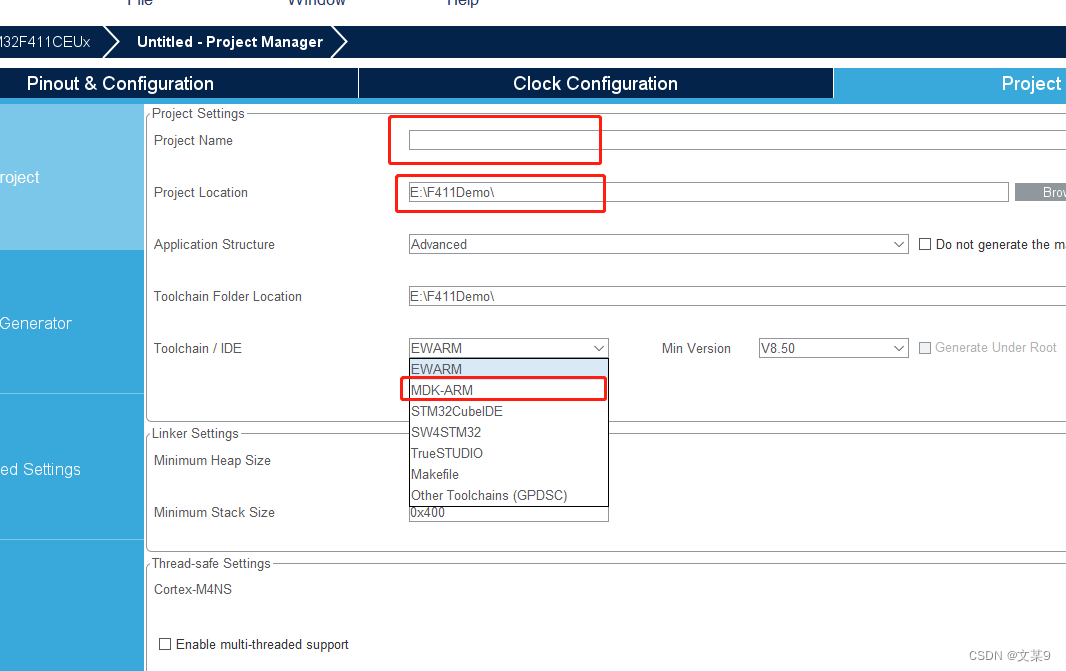Click the Application Structure label

tap(214, 244)
